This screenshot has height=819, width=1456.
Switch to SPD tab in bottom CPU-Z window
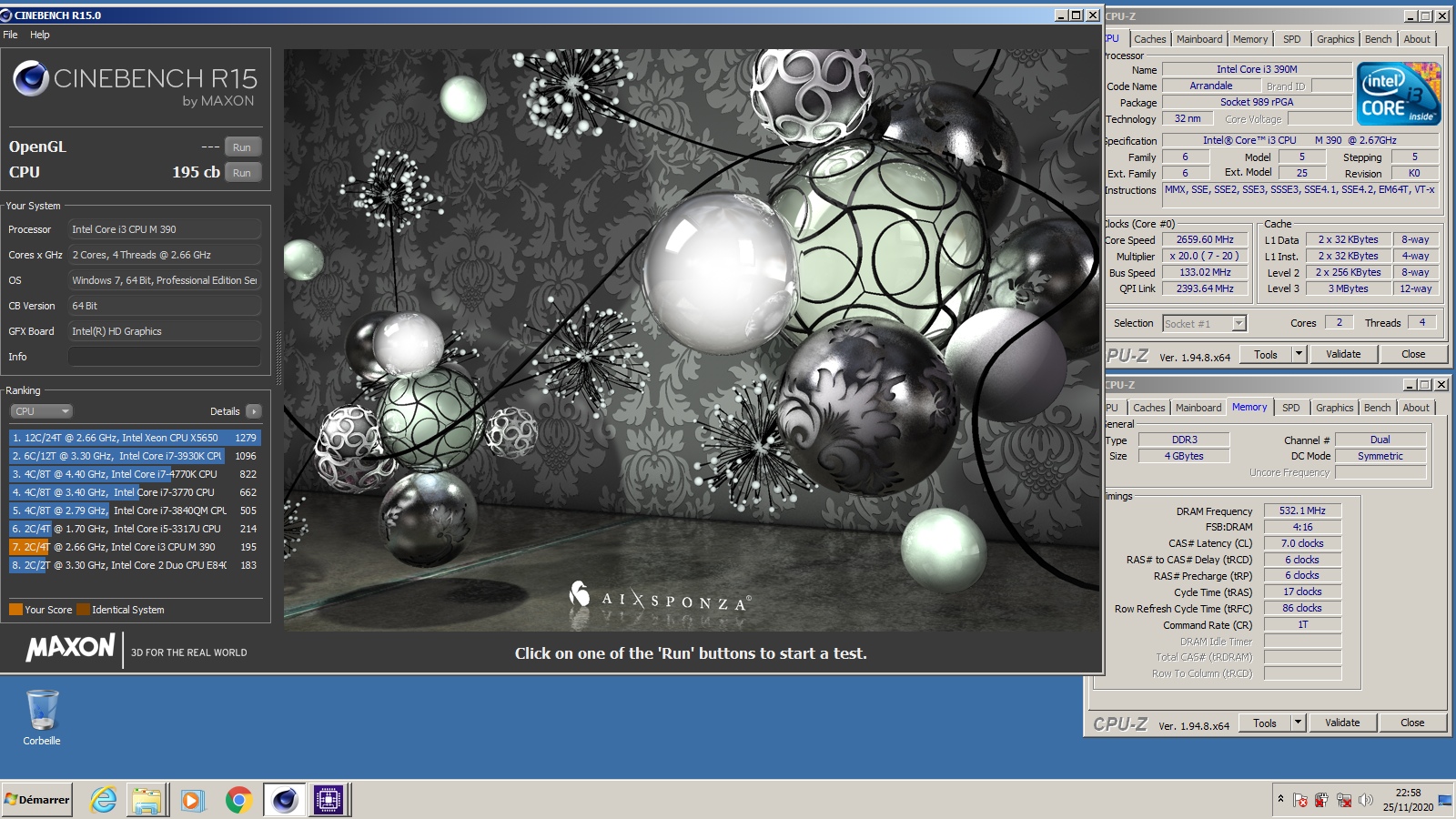pyautogui.click(x=1291, y=408)
